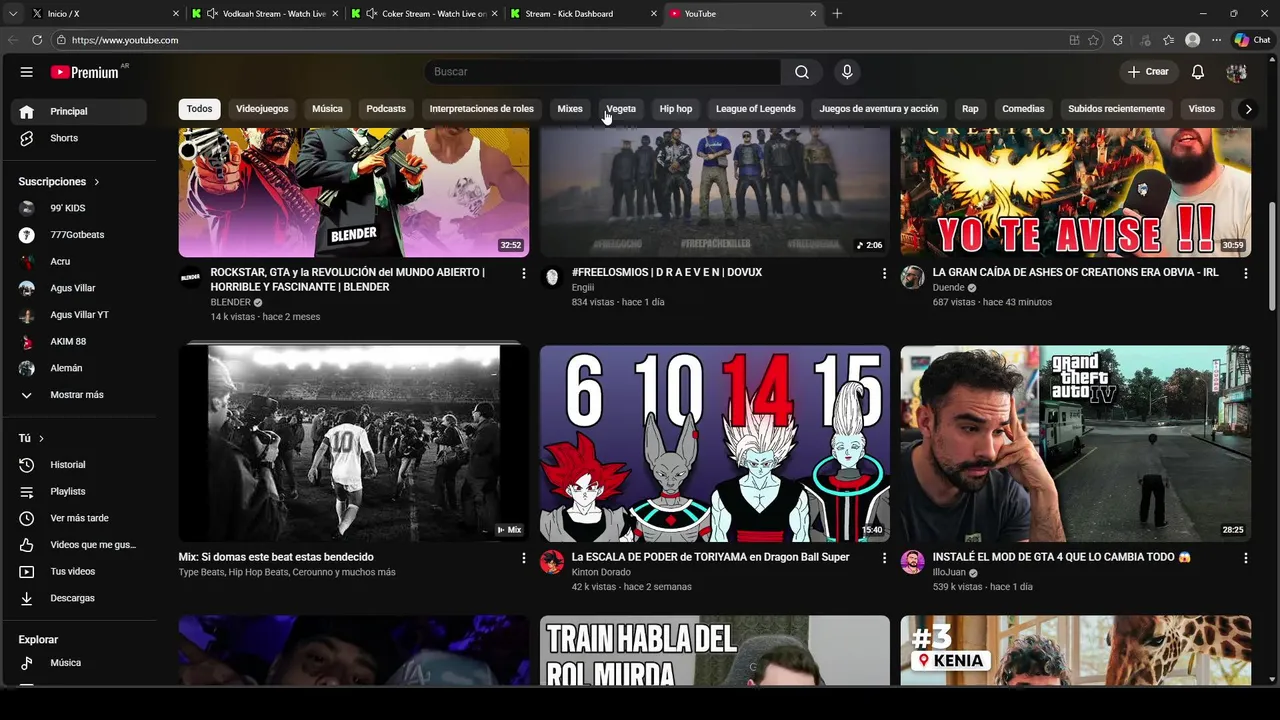Select the Vegeta filter chip

pyautogui.click(x=621, y=109)
